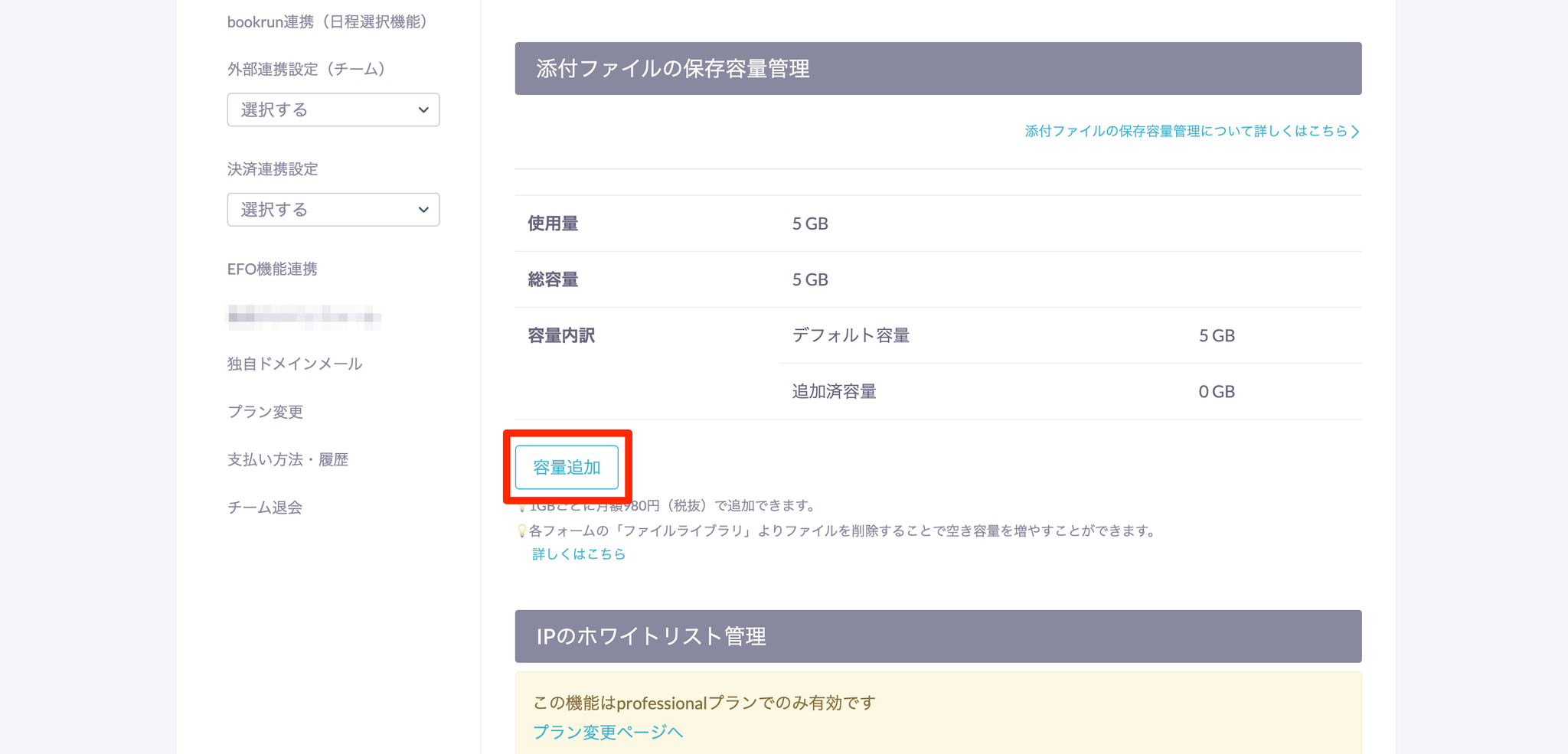The width and height of the screenshot is (1568, 754).
Task: Open bookrun連携（日程選択機能） in the sidebar
Action: point(327,22)
